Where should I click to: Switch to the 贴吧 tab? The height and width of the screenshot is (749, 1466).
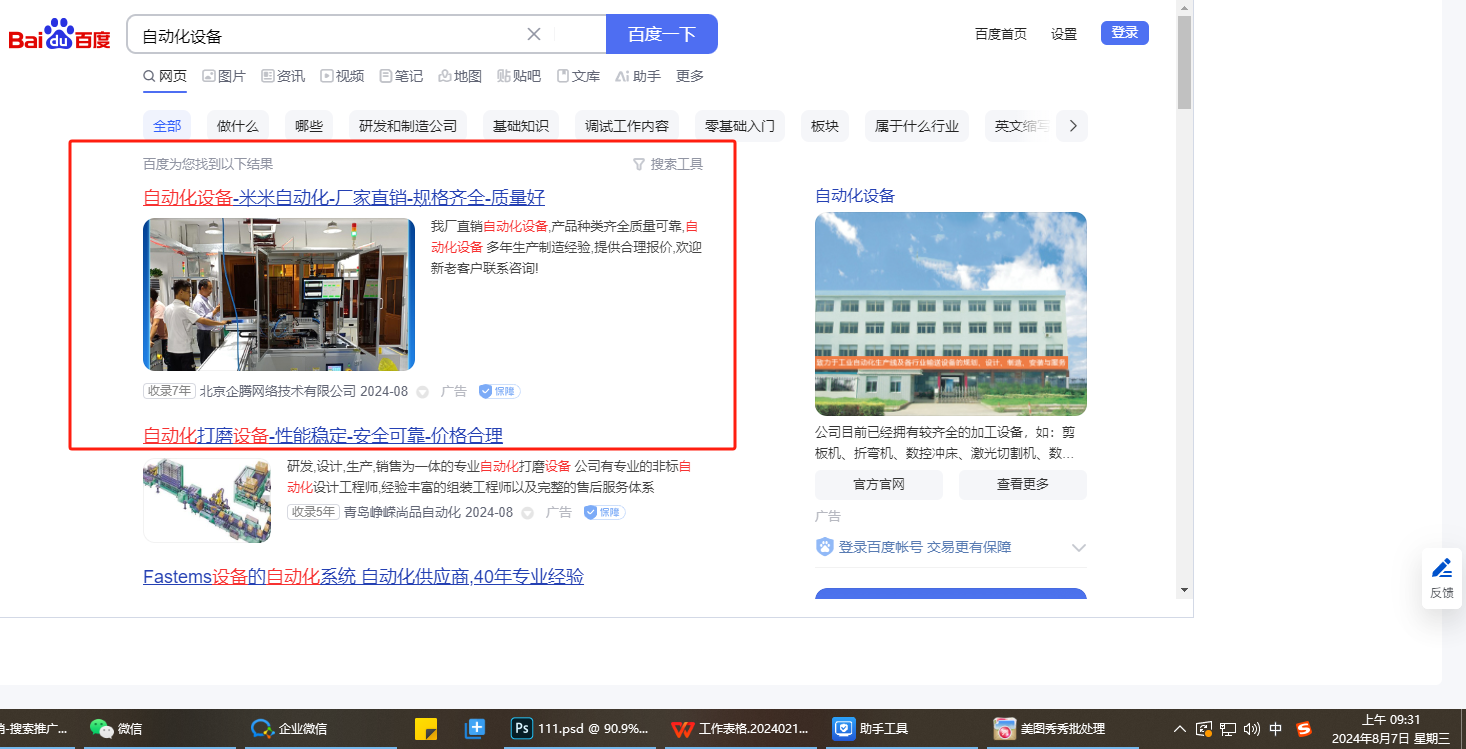[x=519, y=76]
